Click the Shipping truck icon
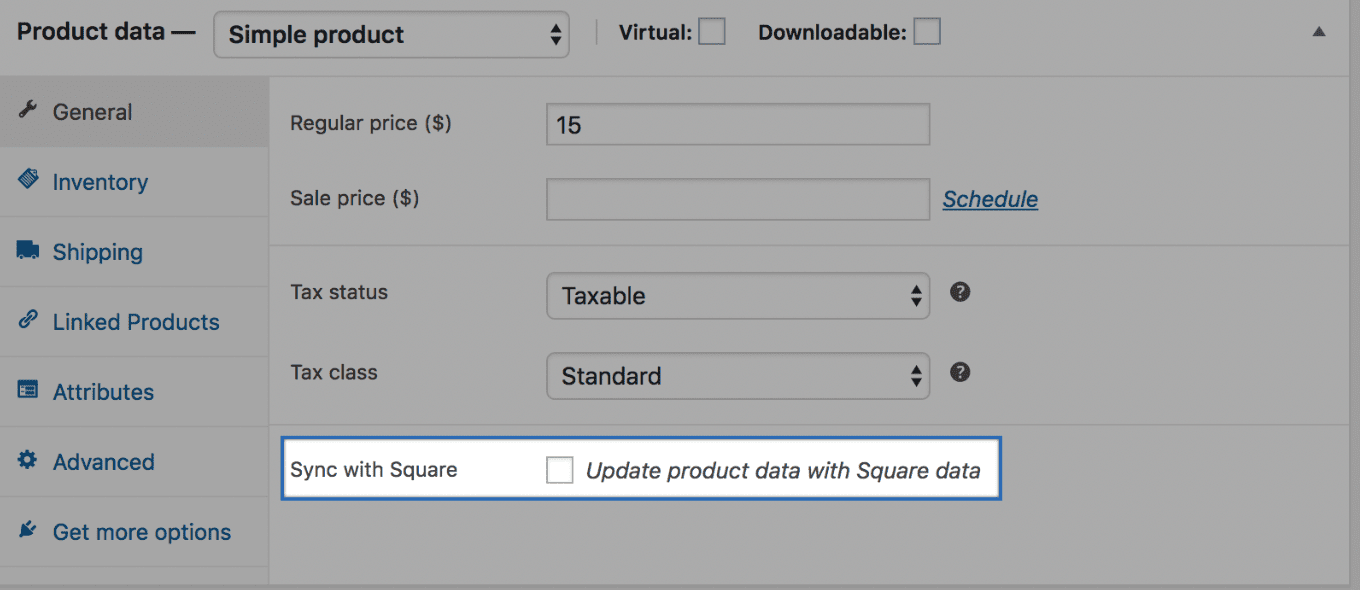Viewport: 1360px width, 590px height. (28, 250)
